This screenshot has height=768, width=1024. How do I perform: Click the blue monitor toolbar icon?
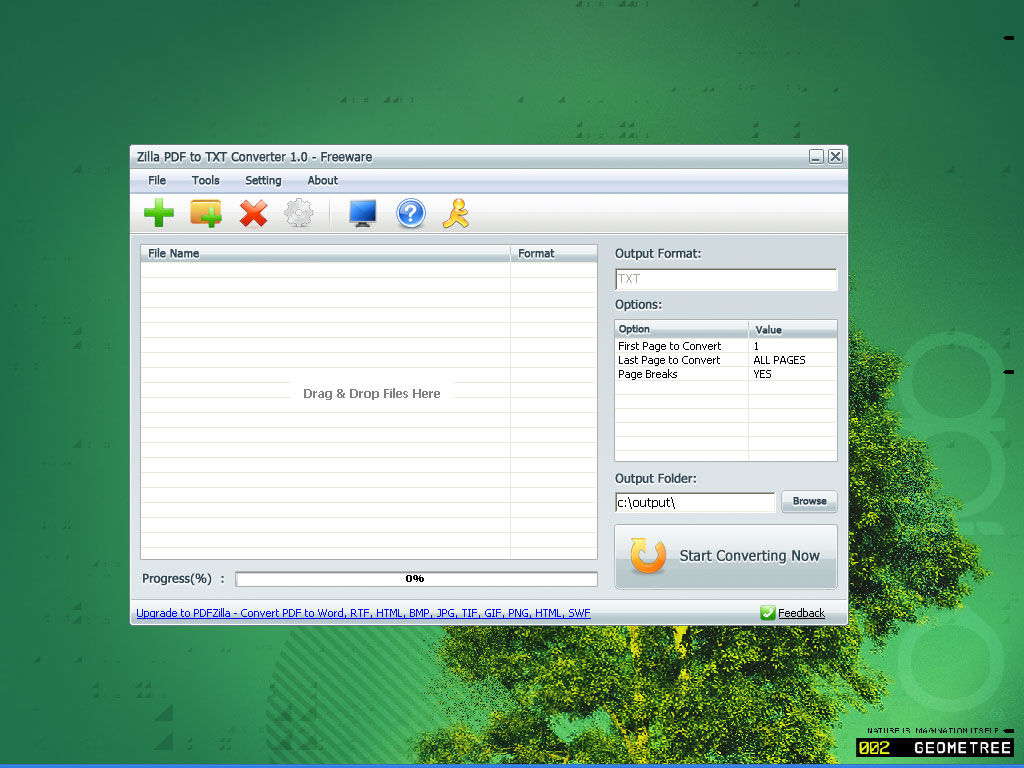[x=362, y=213]
